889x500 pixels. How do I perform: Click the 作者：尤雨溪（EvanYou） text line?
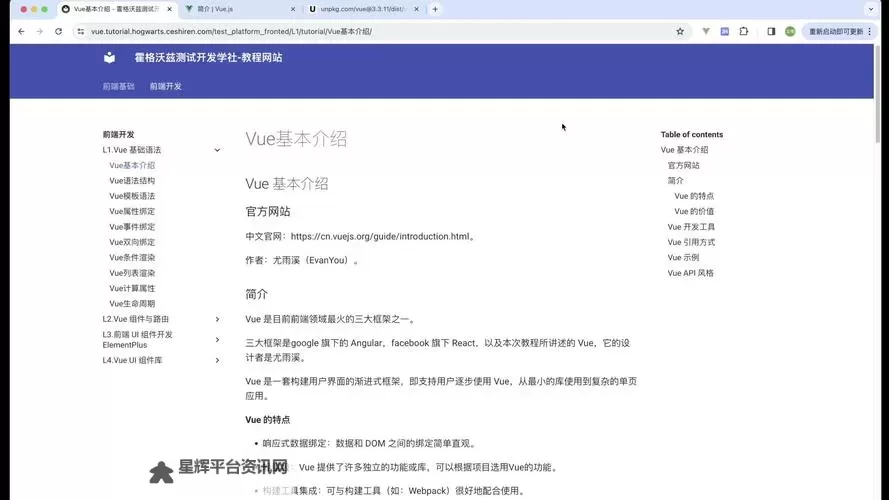tap(302, 260)
